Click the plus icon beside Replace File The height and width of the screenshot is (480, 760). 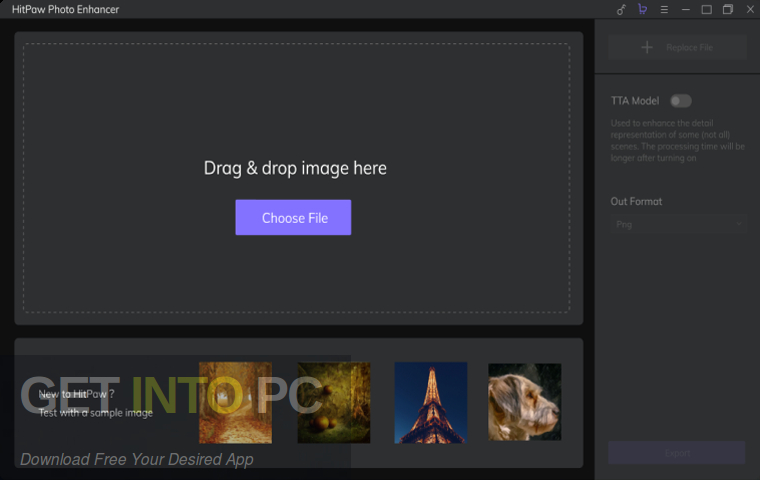pos(647,48)
